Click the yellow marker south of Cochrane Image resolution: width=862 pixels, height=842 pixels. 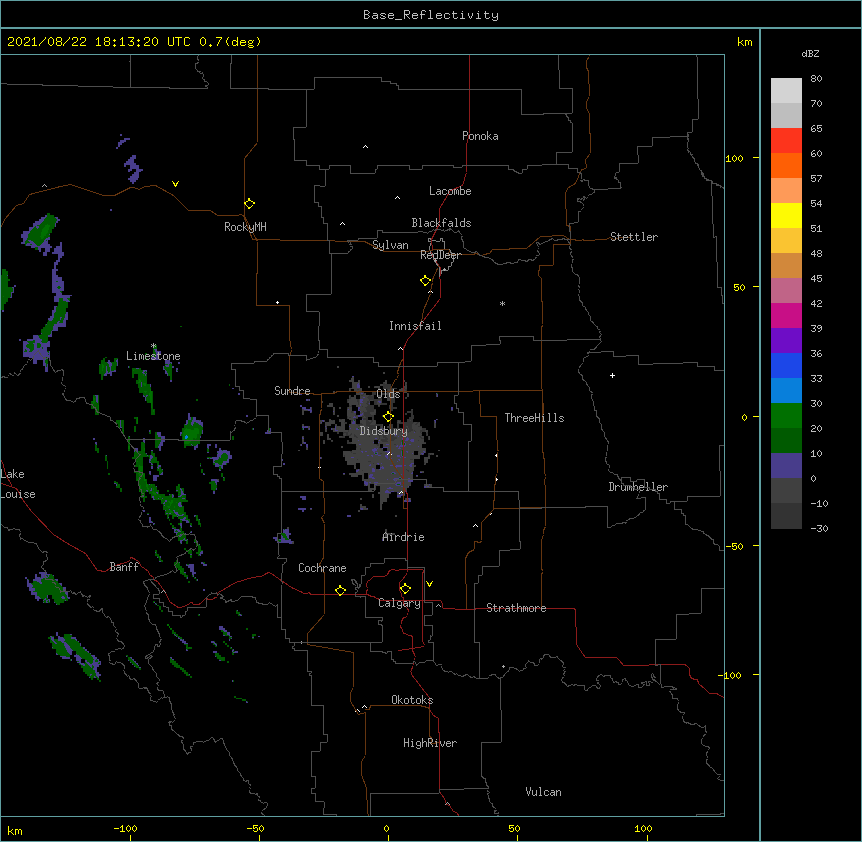340,590
